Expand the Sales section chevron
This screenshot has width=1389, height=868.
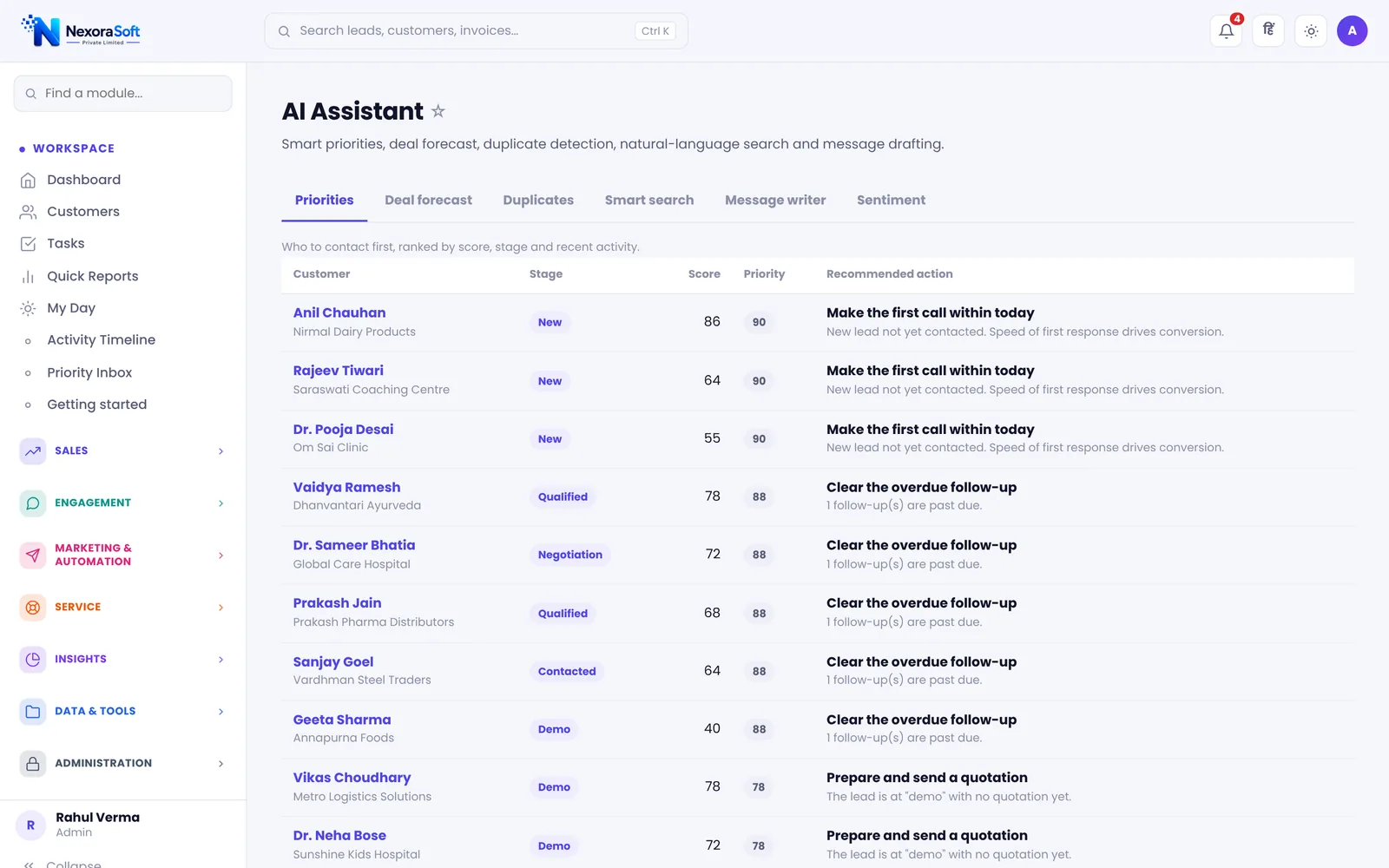221,451
